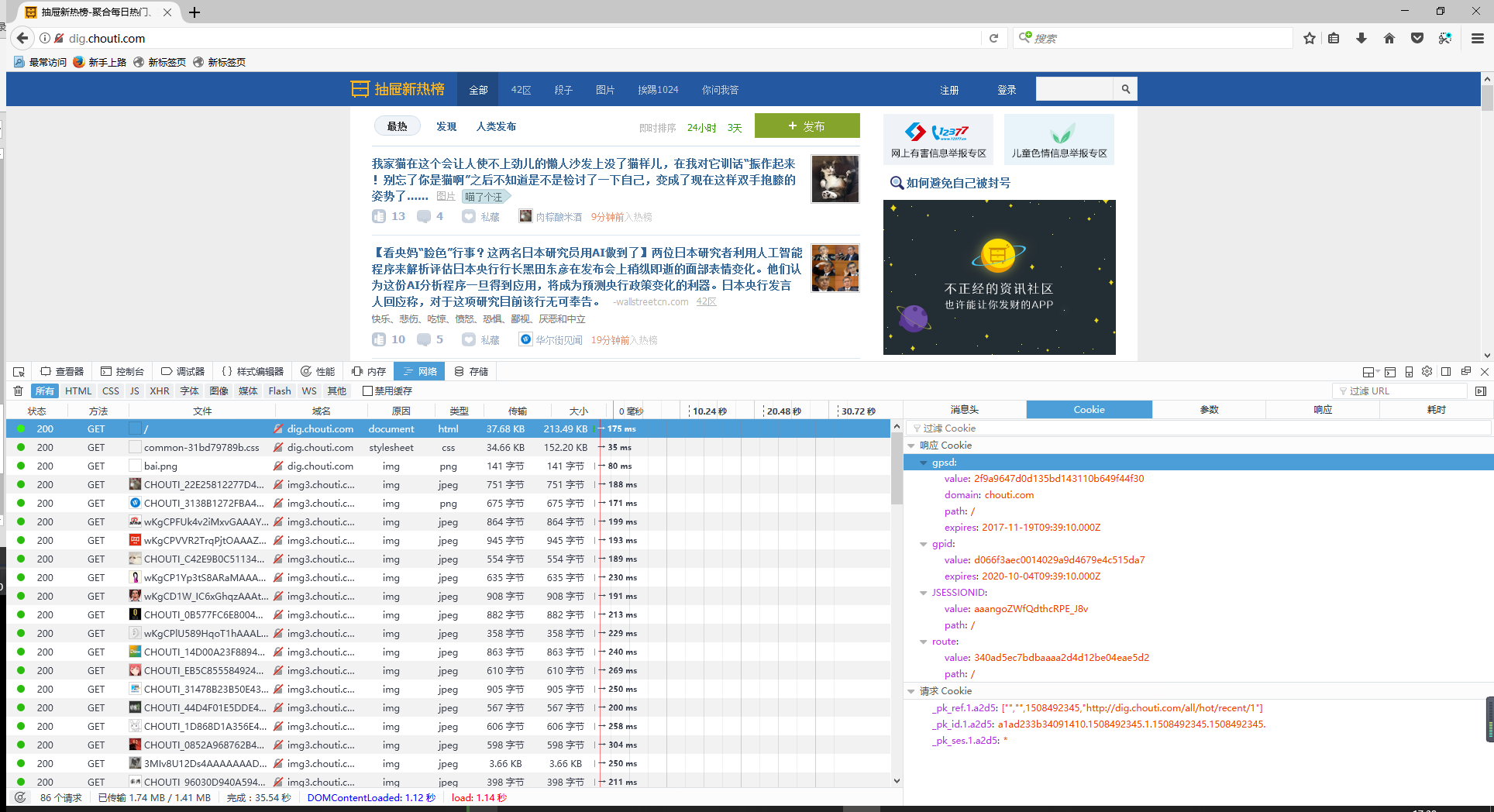
Task: Open devtools settings gear icon
Action: point(1427,371)
